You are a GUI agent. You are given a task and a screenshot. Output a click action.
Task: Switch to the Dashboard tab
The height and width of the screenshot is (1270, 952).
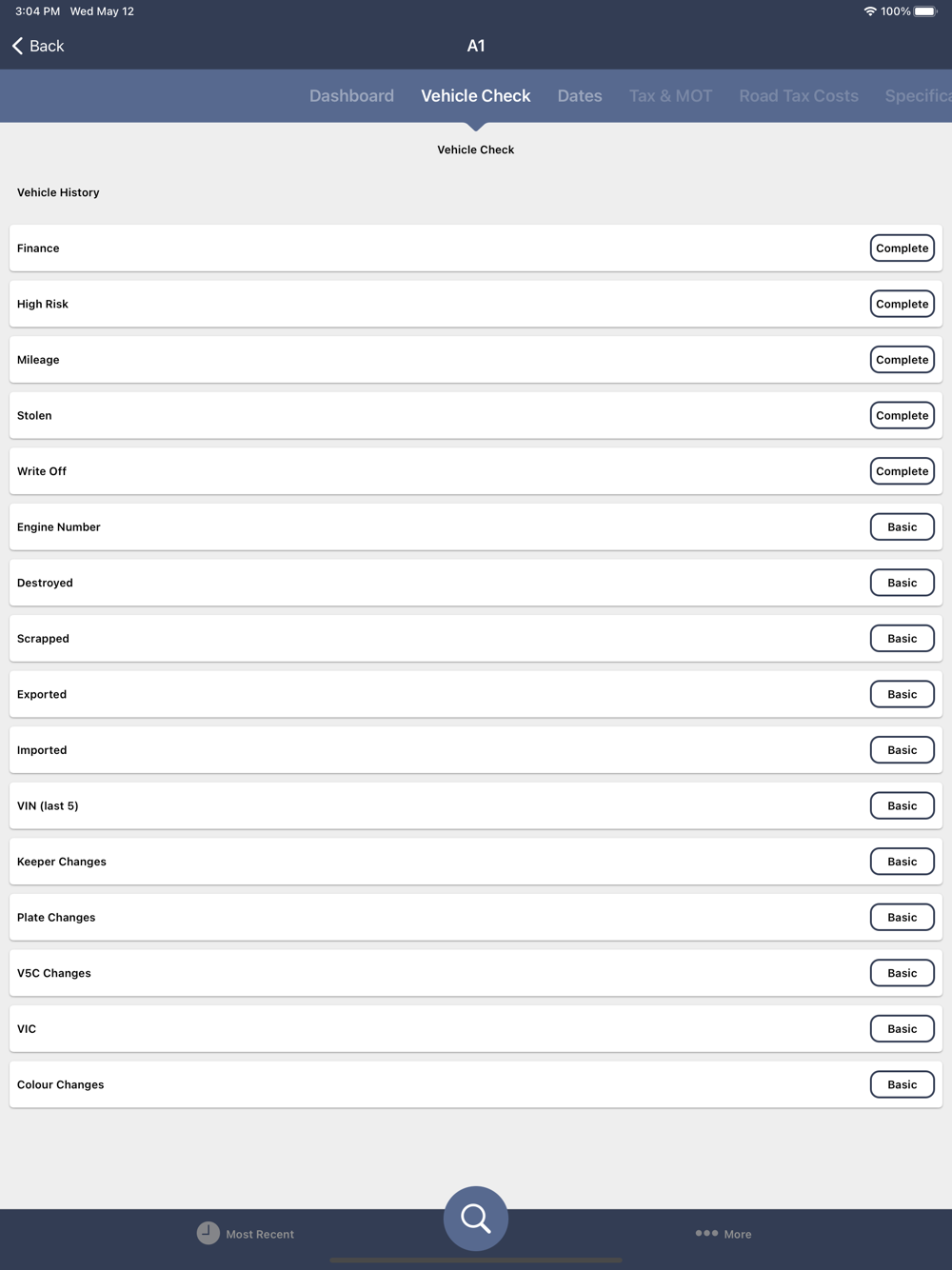[x=351, y=96]
